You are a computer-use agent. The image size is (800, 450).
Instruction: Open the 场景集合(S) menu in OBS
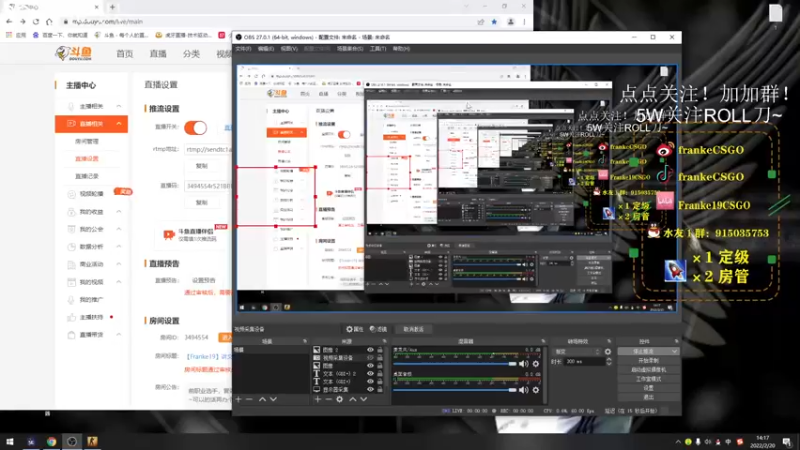[x=350, y=49]
